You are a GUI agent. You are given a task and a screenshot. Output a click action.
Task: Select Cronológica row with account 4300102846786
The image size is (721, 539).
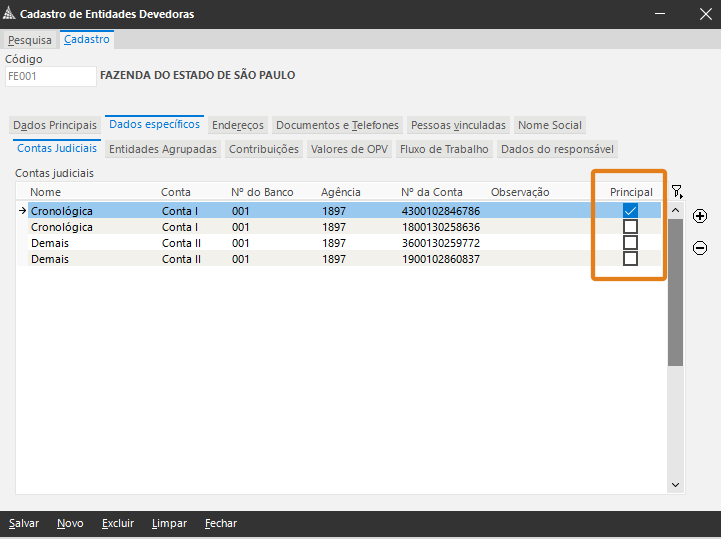click(344, 211)
